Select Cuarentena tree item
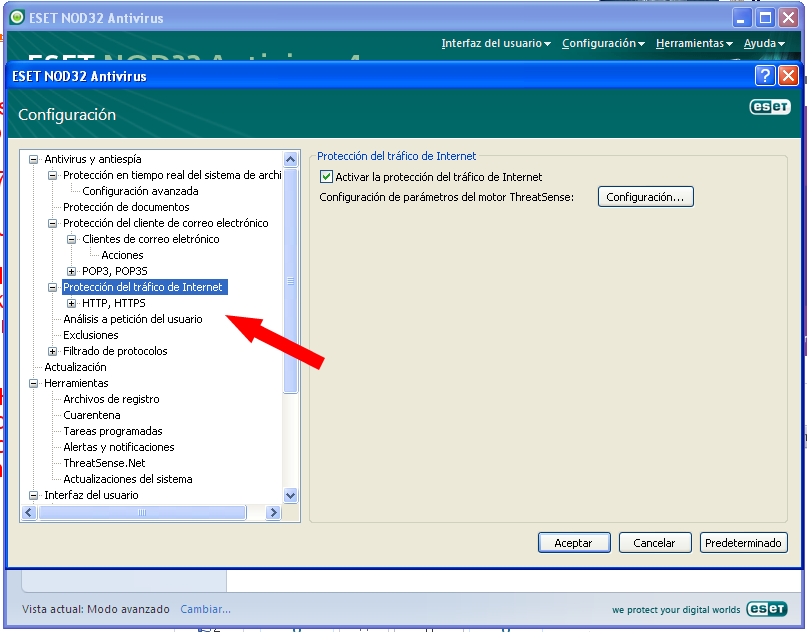Viewport: 807px width, 632px height. point(92,415)
